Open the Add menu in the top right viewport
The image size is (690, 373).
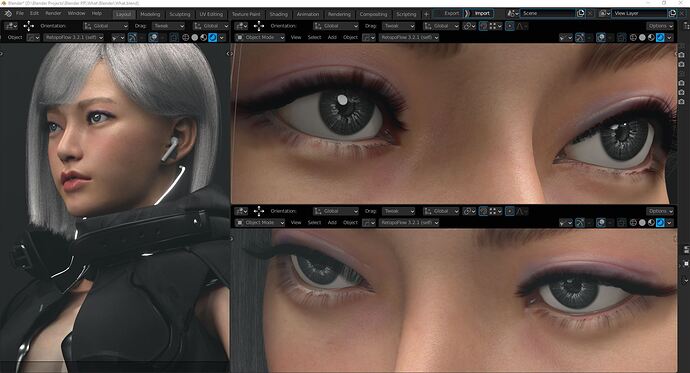(332, 37)
